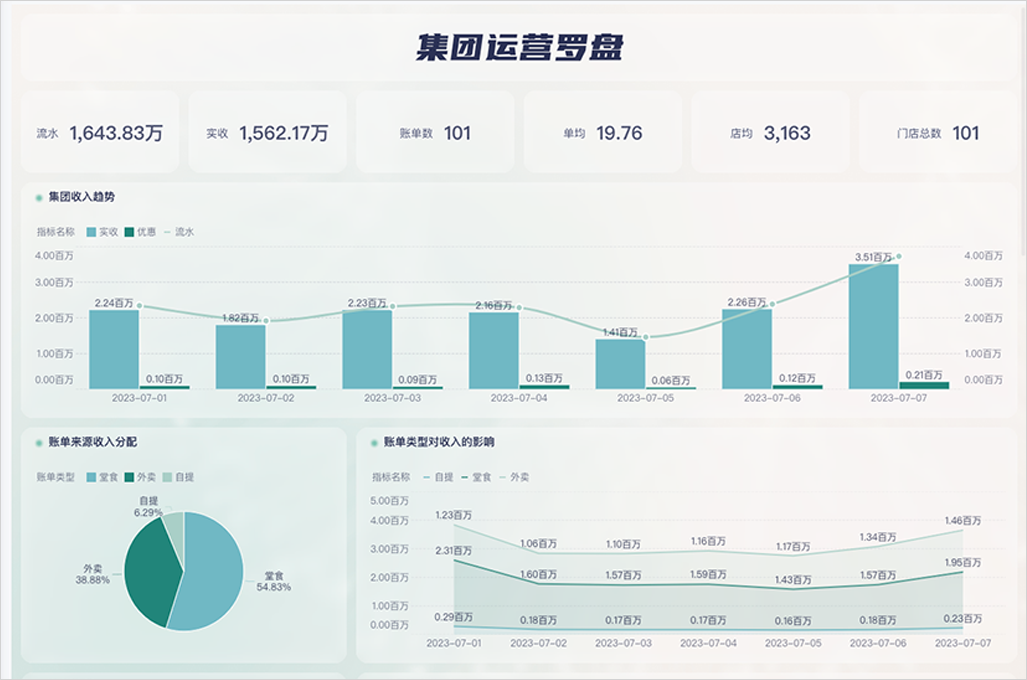The height and width of the screenshot is (680, 1027).
Task: Click the bullet icon beside 账单类型对收入的影响 title
Action: tap(373, 441)
